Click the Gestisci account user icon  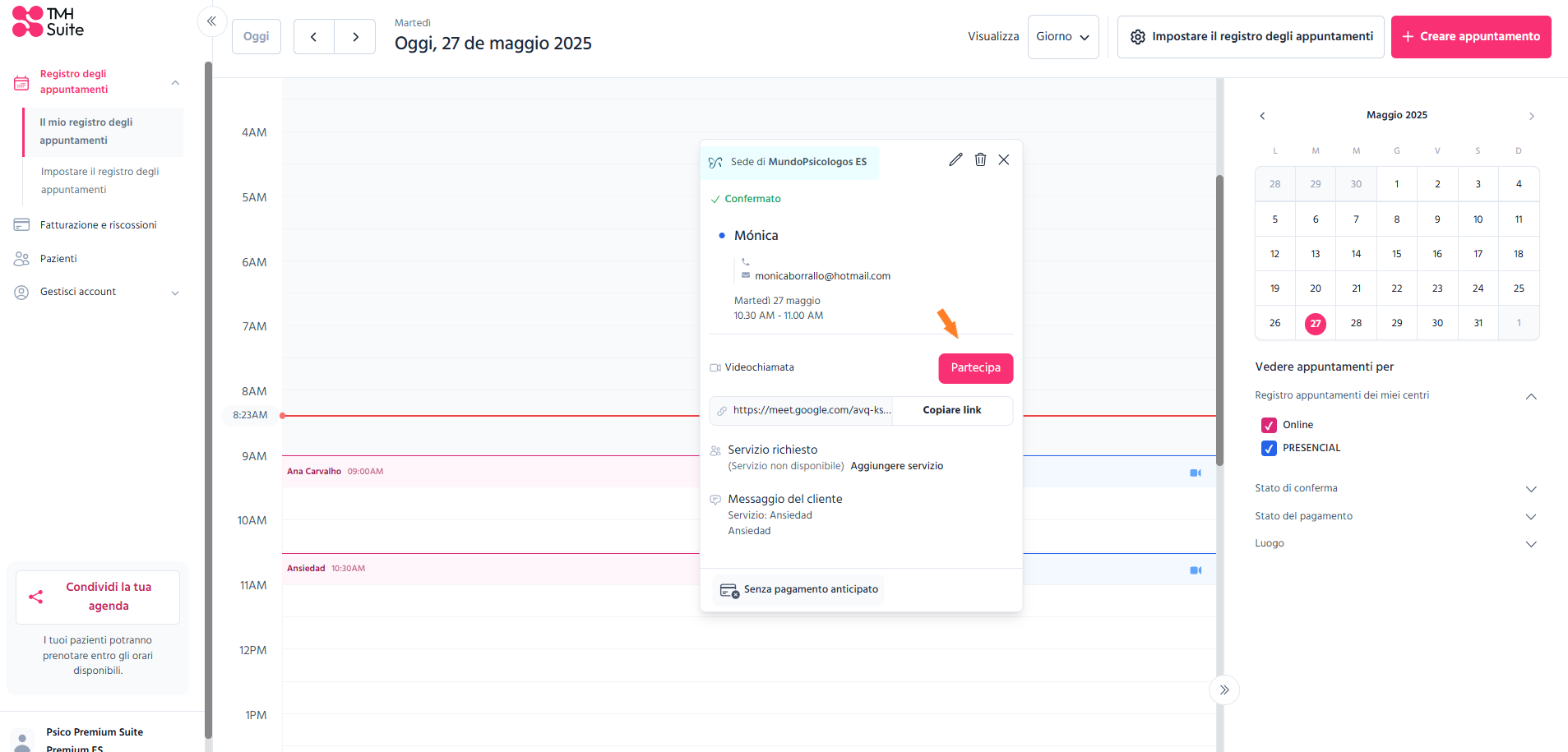click(21, 293)
